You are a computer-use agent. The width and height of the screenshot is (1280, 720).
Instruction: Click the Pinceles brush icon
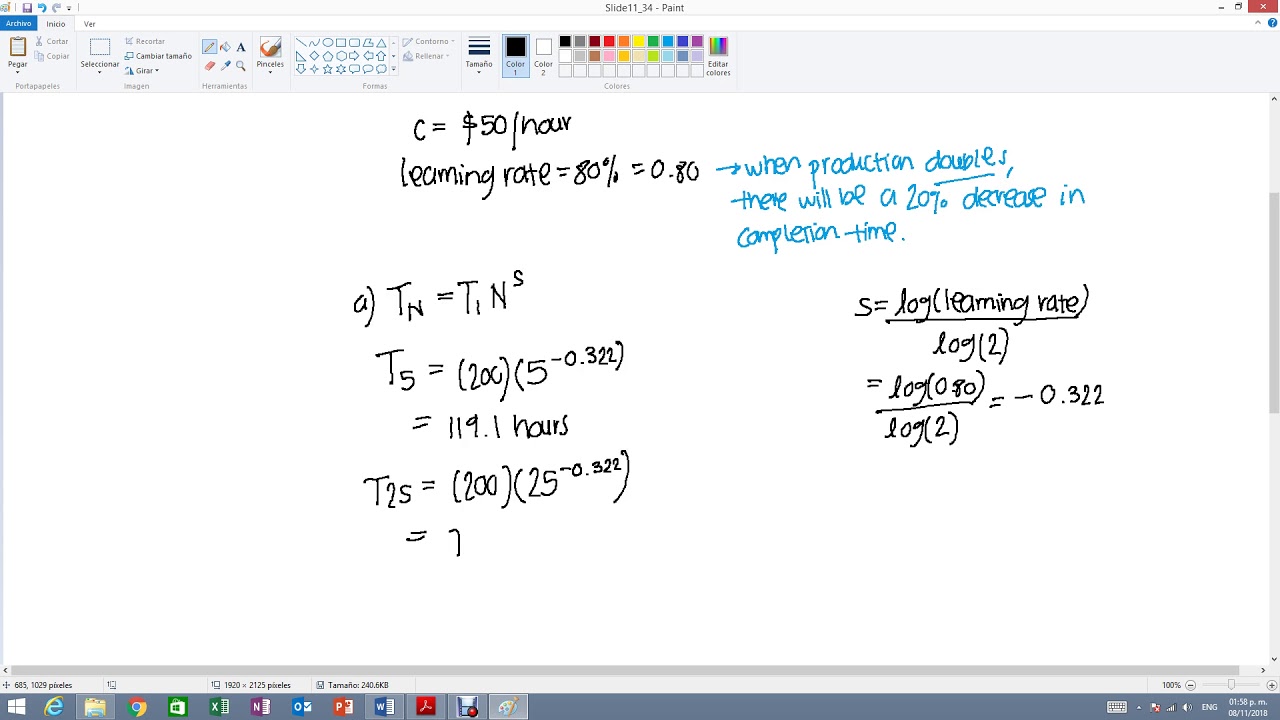coord(270,47)
